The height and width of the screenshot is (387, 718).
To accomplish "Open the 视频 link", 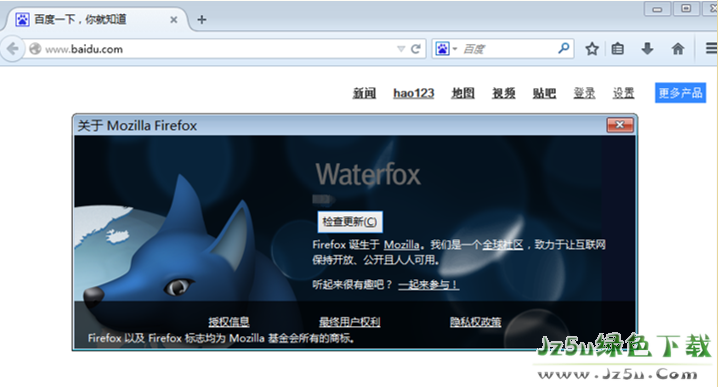I will [x=504, y=93].
